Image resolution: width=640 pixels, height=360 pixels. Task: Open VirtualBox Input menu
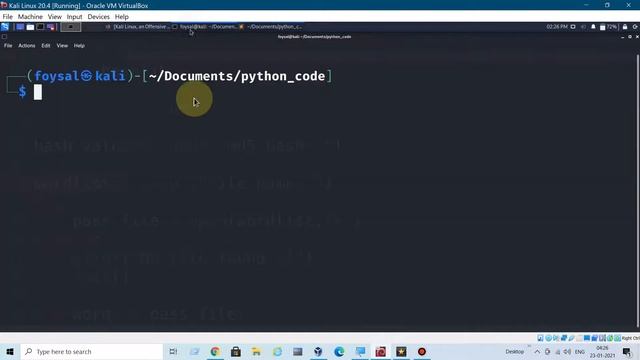[x=74, y=17]
